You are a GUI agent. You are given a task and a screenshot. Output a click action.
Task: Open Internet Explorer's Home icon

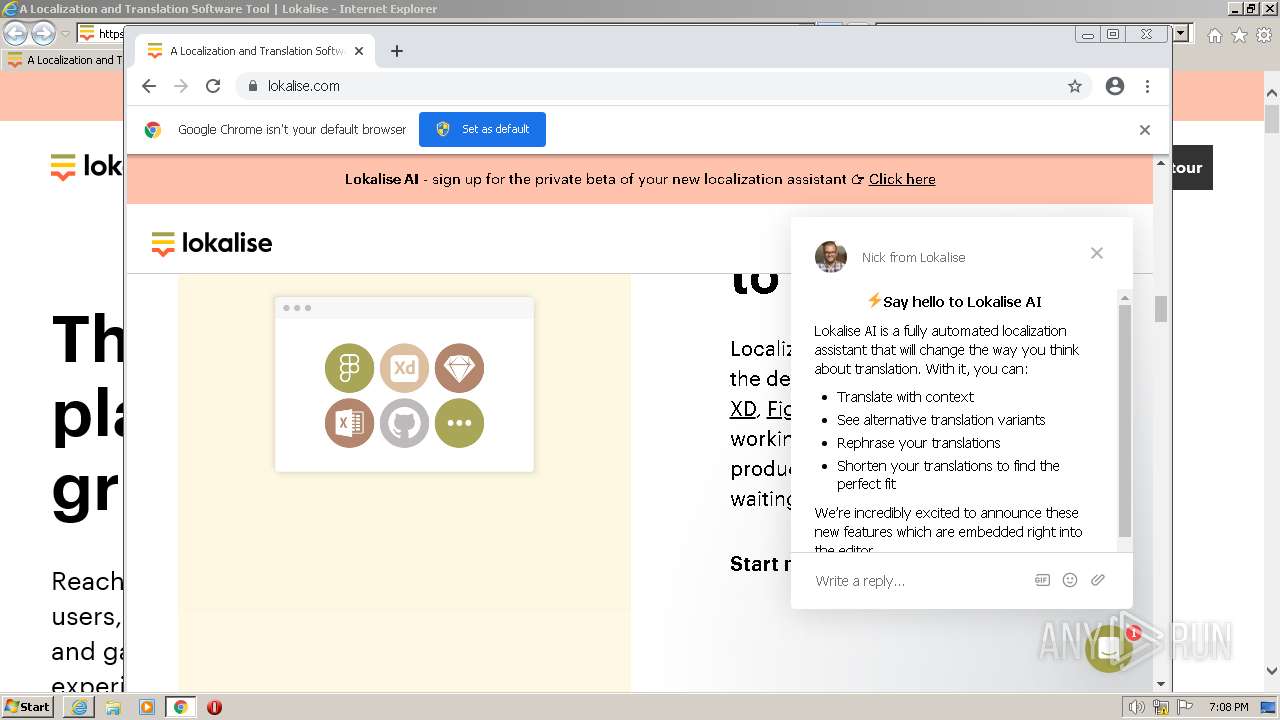pos(1214,35)
